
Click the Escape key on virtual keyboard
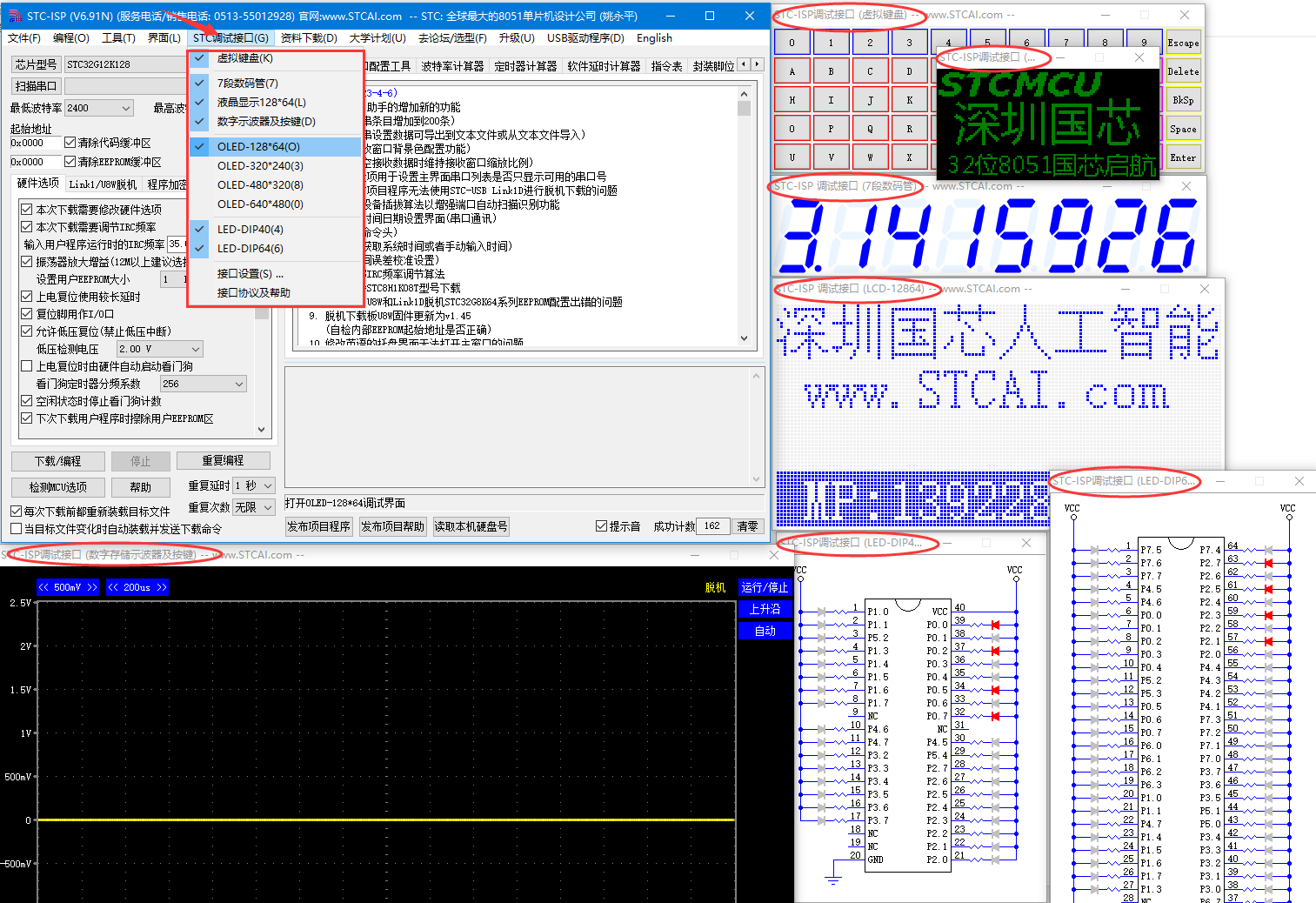[1183, 43]
